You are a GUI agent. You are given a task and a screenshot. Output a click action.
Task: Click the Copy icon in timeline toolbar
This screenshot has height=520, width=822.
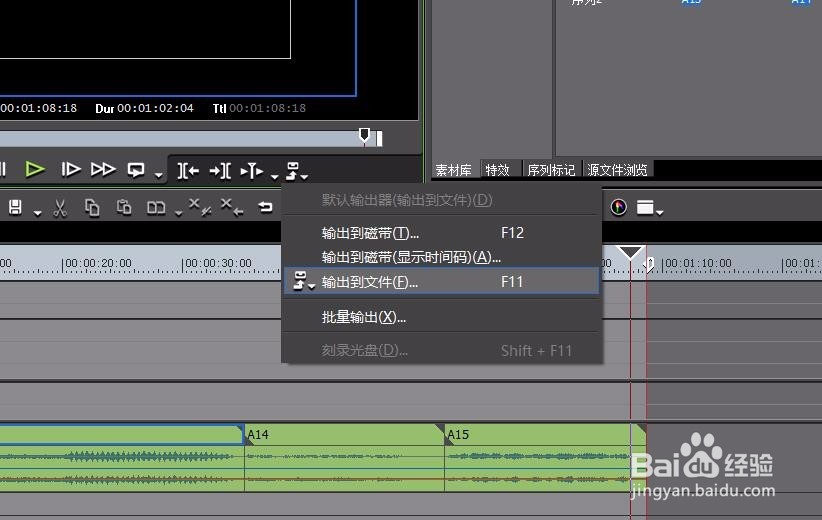point(92,208)
